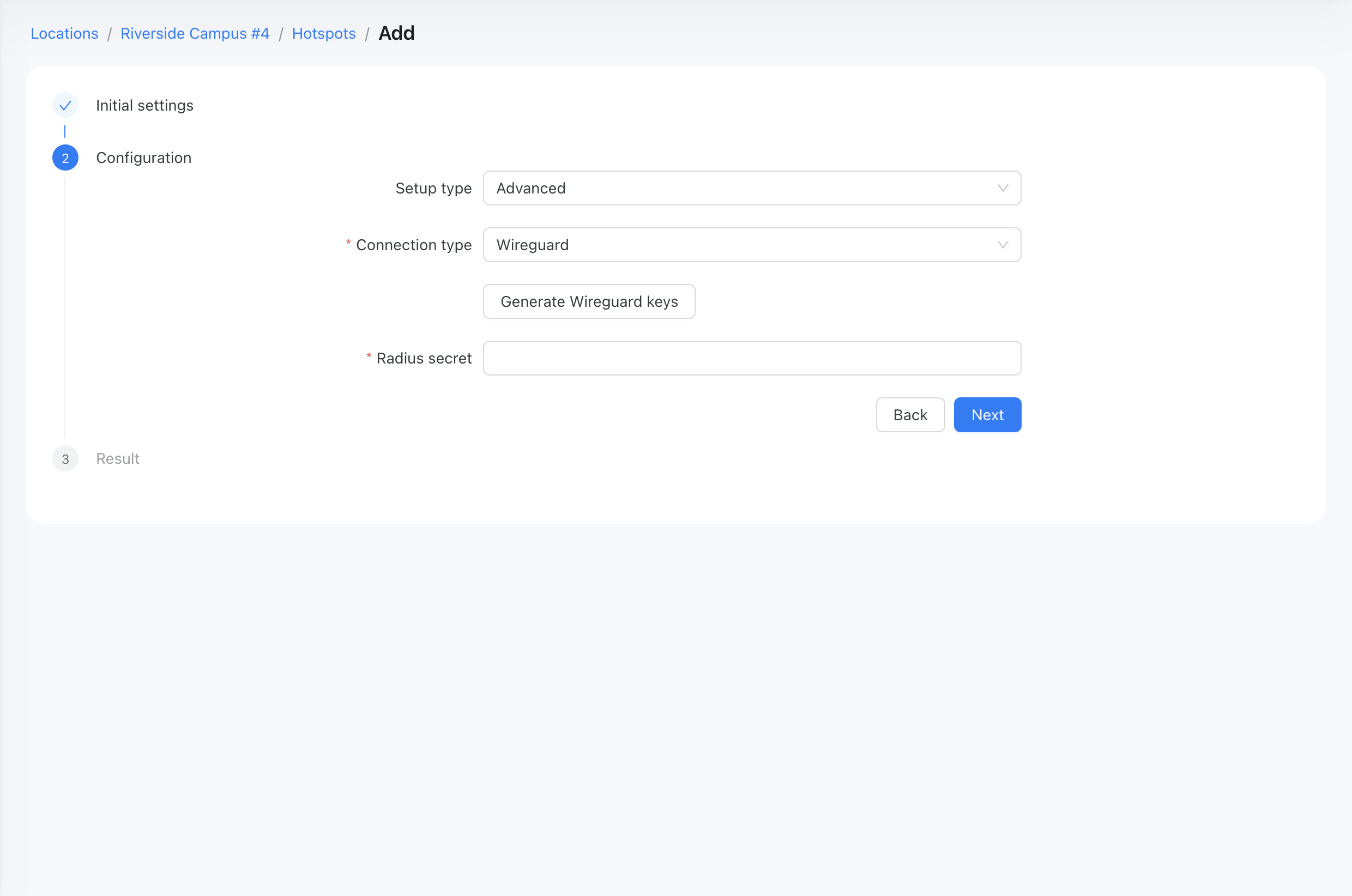Screen dimensions: 1352x896
Task: Select the Initial settings step label
Action: click(x=144, y=106)
